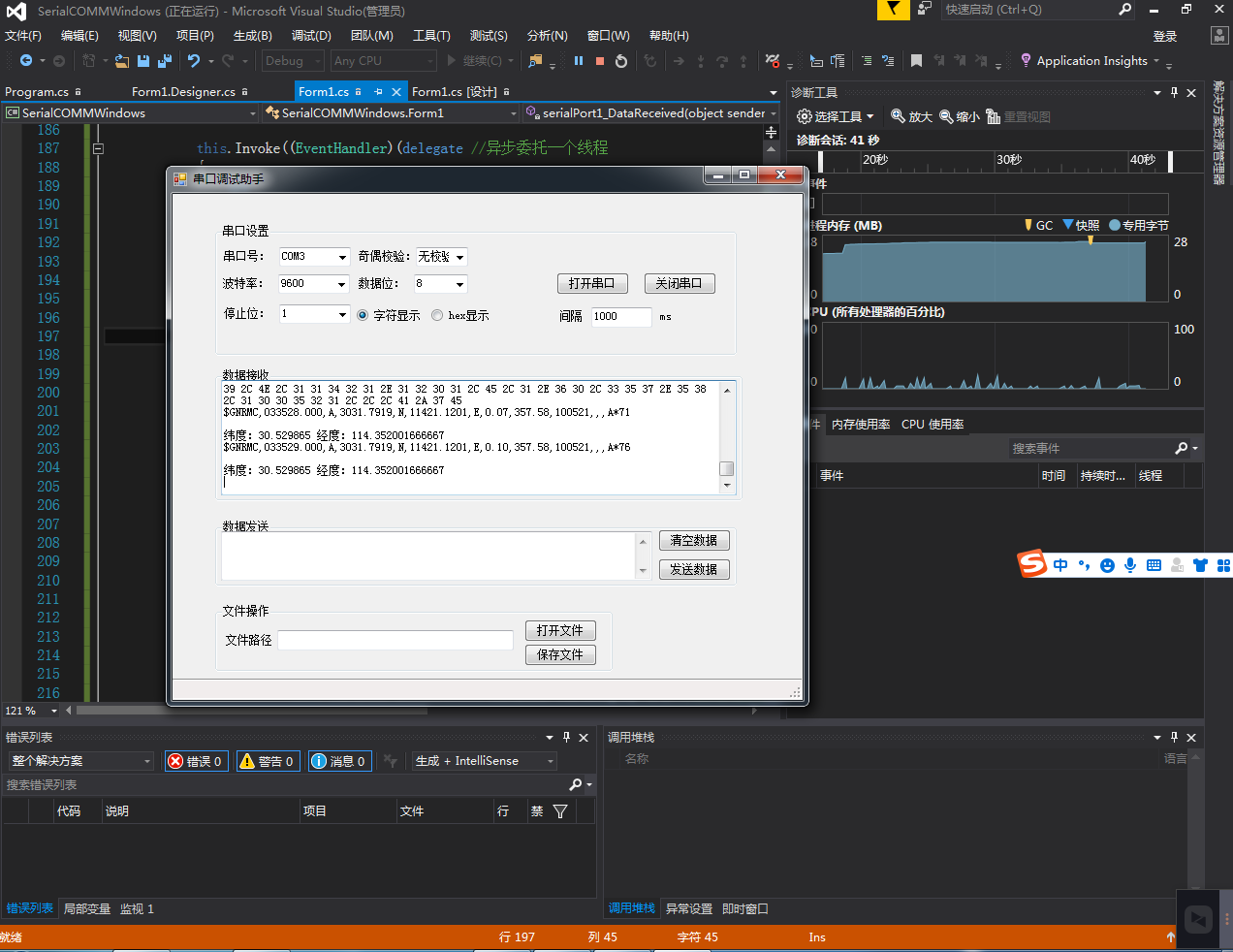Viewport: 1233px width, 952px height.
Task: Click the 打开文件 button
Action: tap(560, 631)
